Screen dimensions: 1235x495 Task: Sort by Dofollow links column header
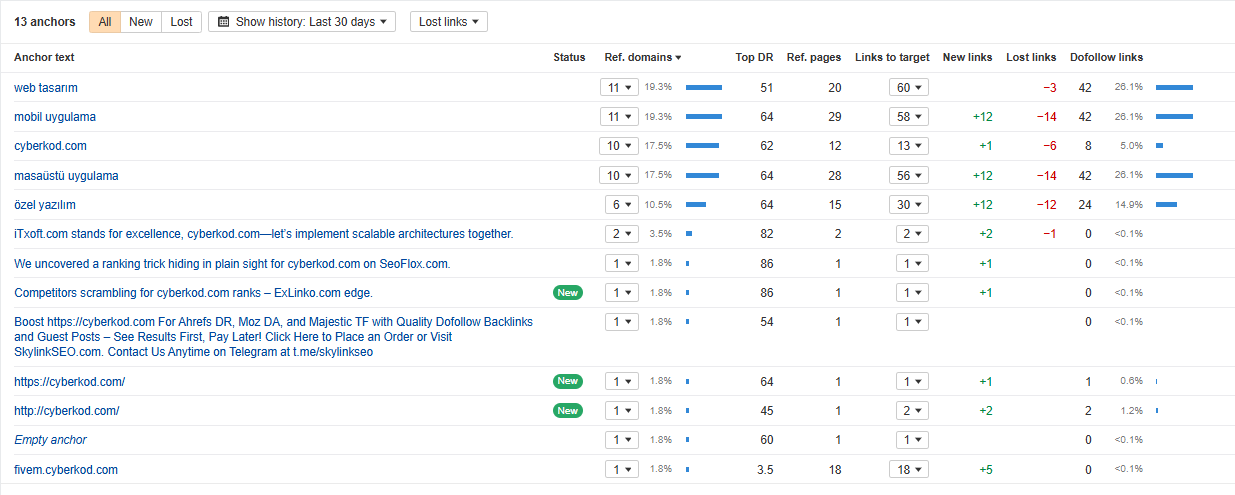[x=1106, y=58]
